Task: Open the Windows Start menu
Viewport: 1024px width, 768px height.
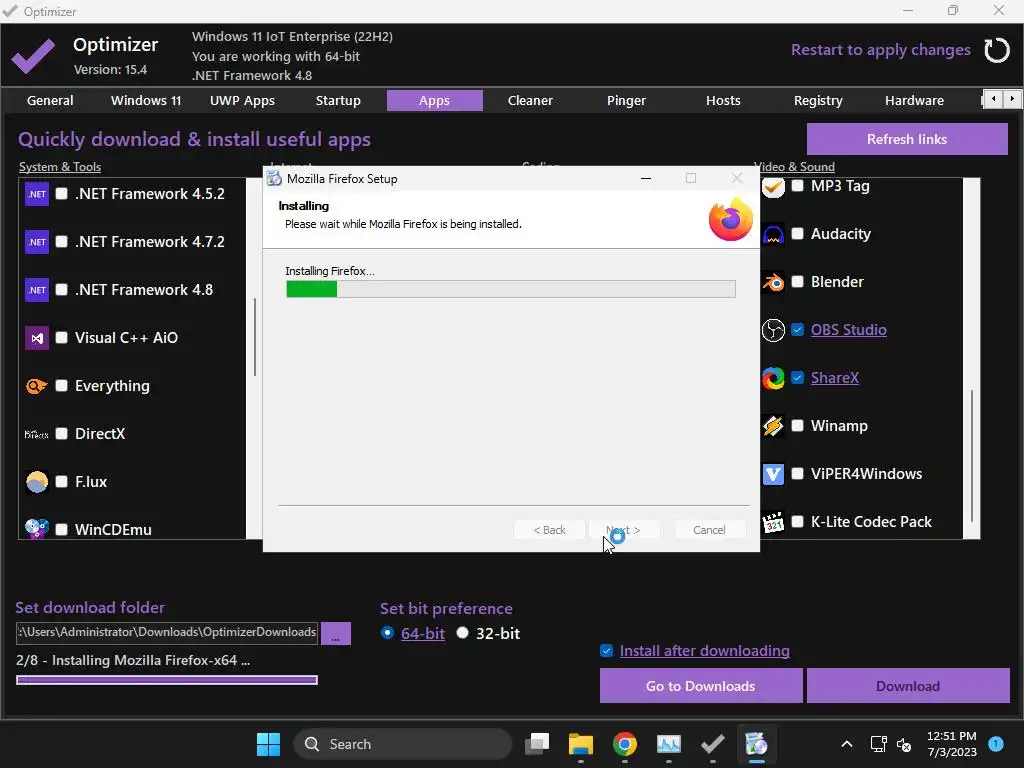Action: 268,744
